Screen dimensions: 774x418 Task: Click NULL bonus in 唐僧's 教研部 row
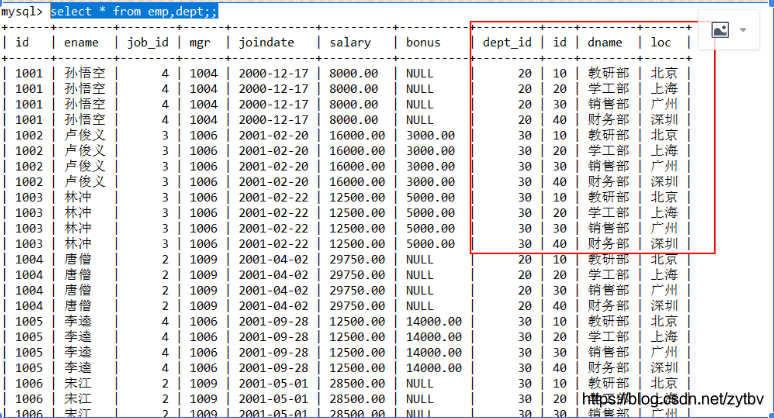point(420,259)
